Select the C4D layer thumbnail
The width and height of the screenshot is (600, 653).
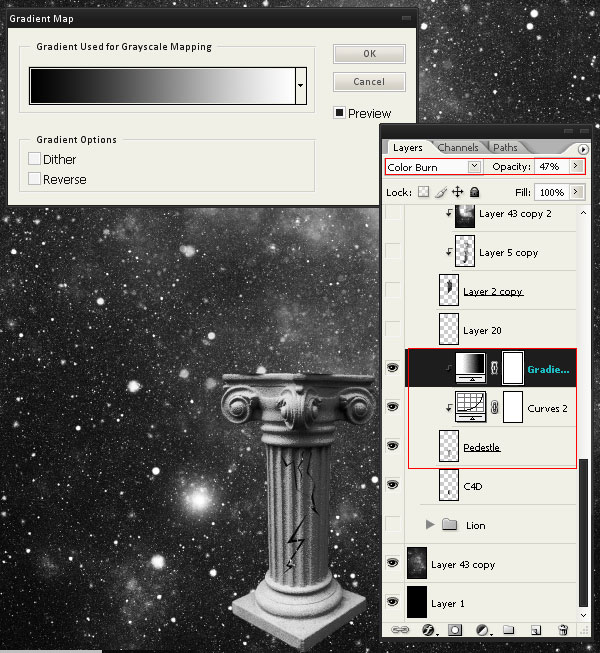pos(449,485)
